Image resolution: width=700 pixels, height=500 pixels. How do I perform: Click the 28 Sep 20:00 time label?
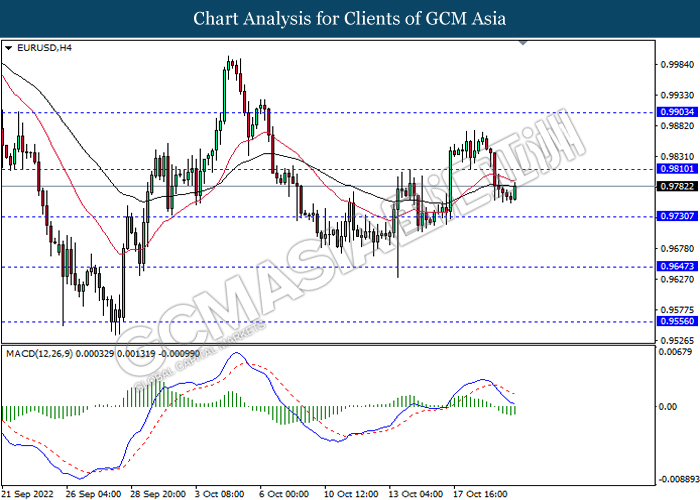point(158,494)
